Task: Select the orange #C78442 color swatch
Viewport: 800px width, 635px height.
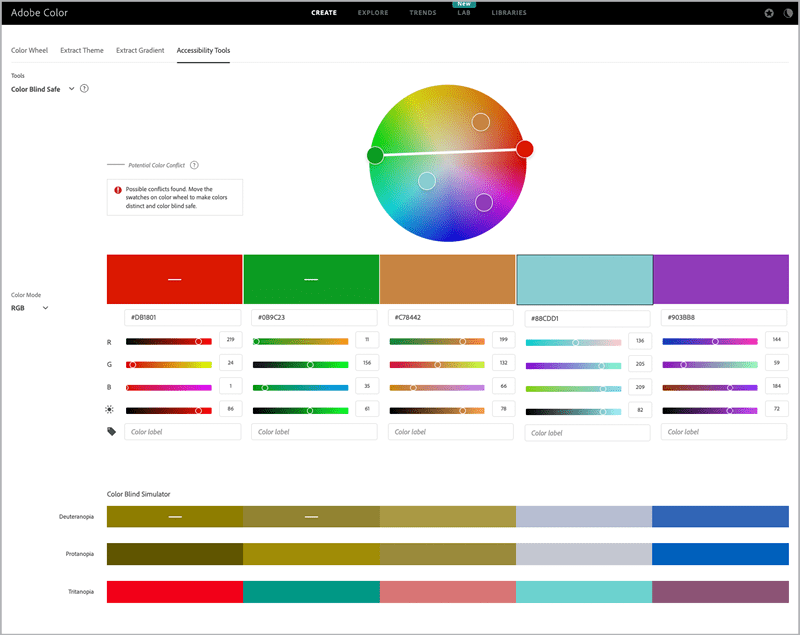Action: [447, 279]
